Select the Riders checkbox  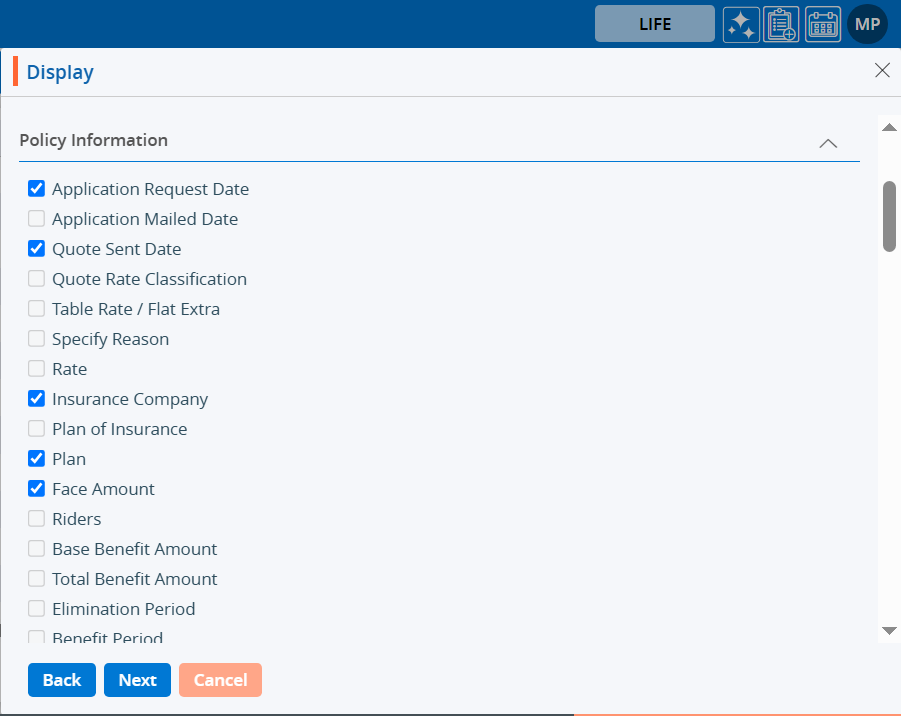(x=36, y=519)
